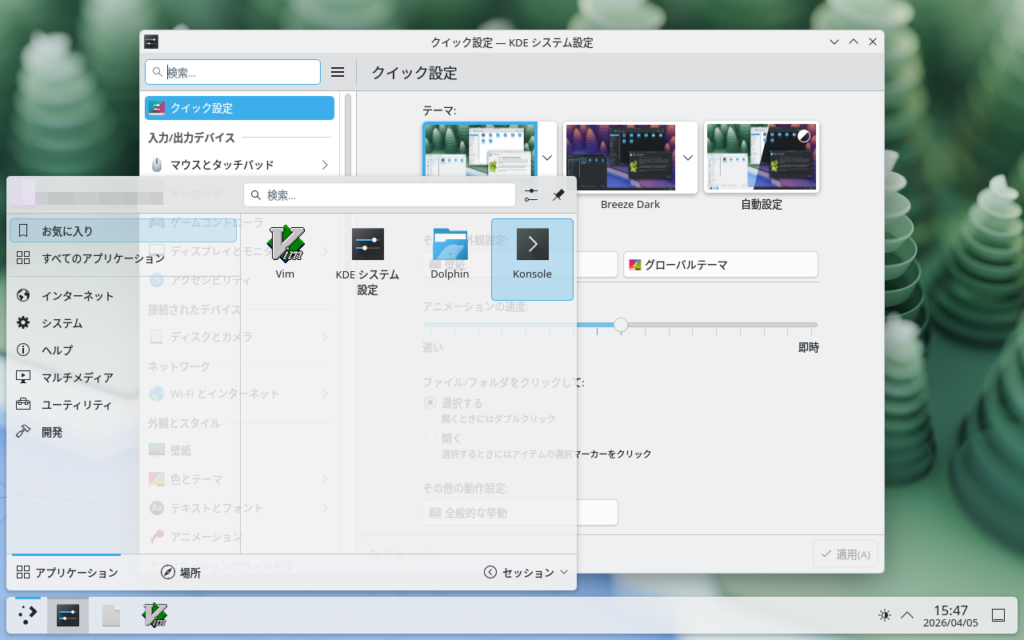
Task: Open the dropdown arrow beside Breeze Dark theme
Action: click(x=688, y=158)
